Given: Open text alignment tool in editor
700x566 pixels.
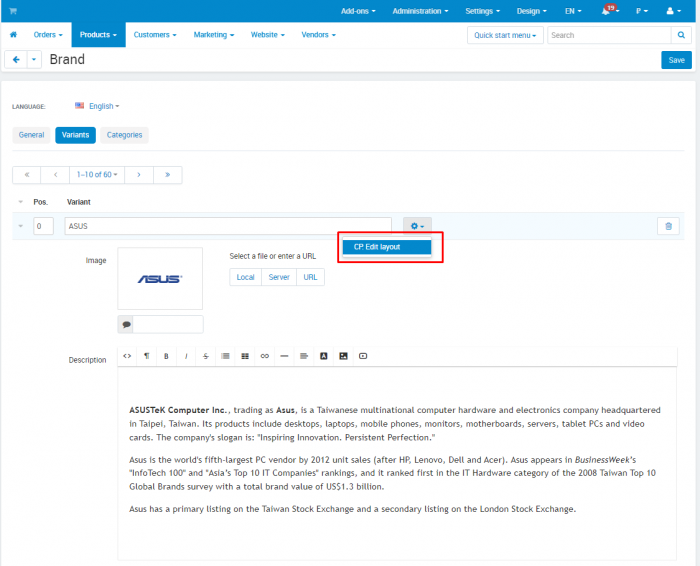Looking at the screenshot, I should point(304,356).
